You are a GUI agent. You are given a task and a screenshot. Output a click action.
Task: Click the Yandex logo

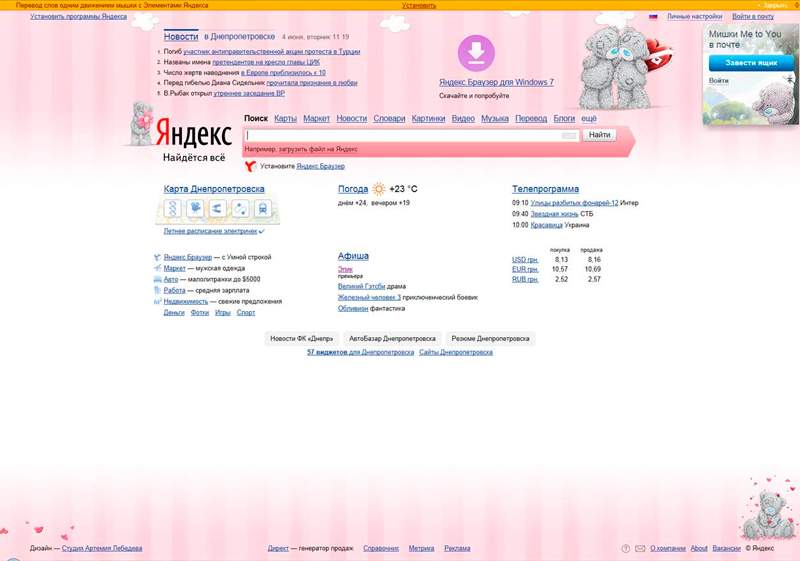(194, 133)
